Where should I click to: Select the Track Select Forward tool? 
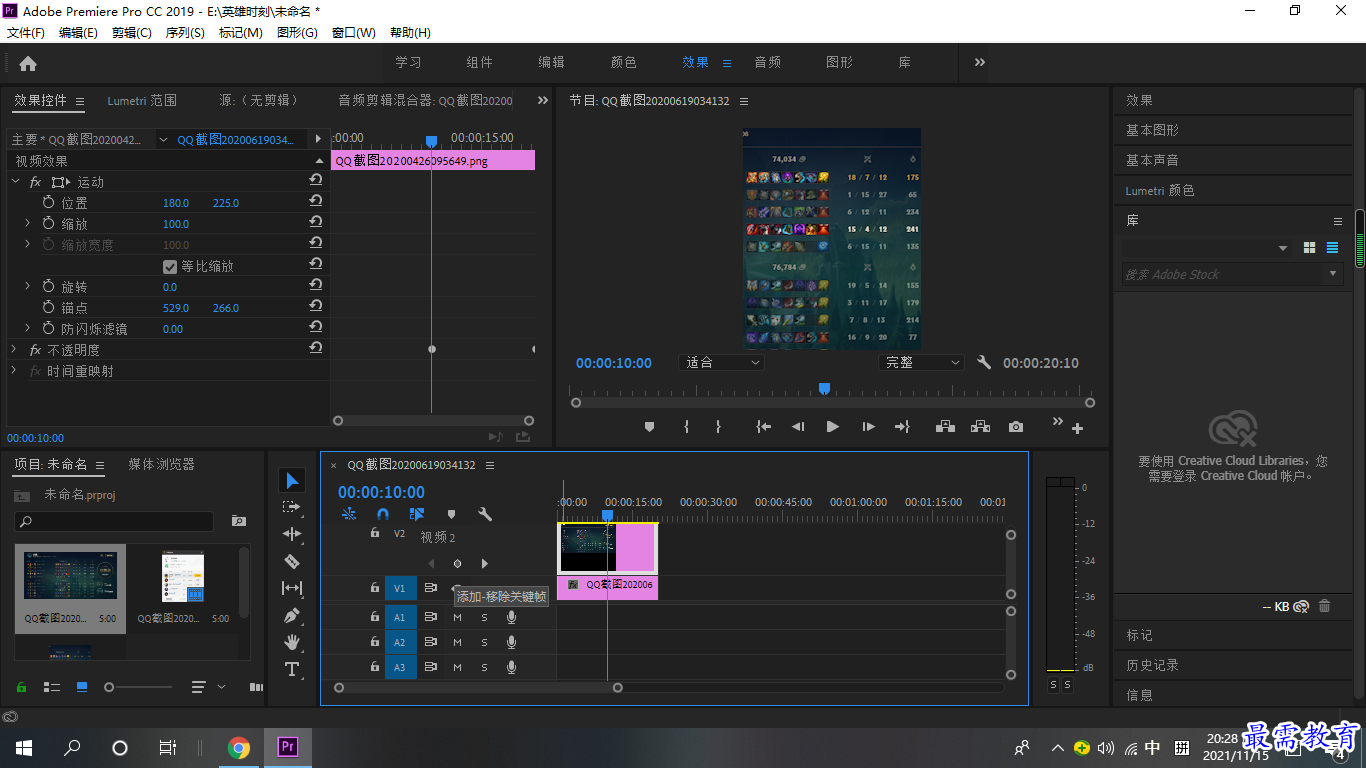pos(292,507)
